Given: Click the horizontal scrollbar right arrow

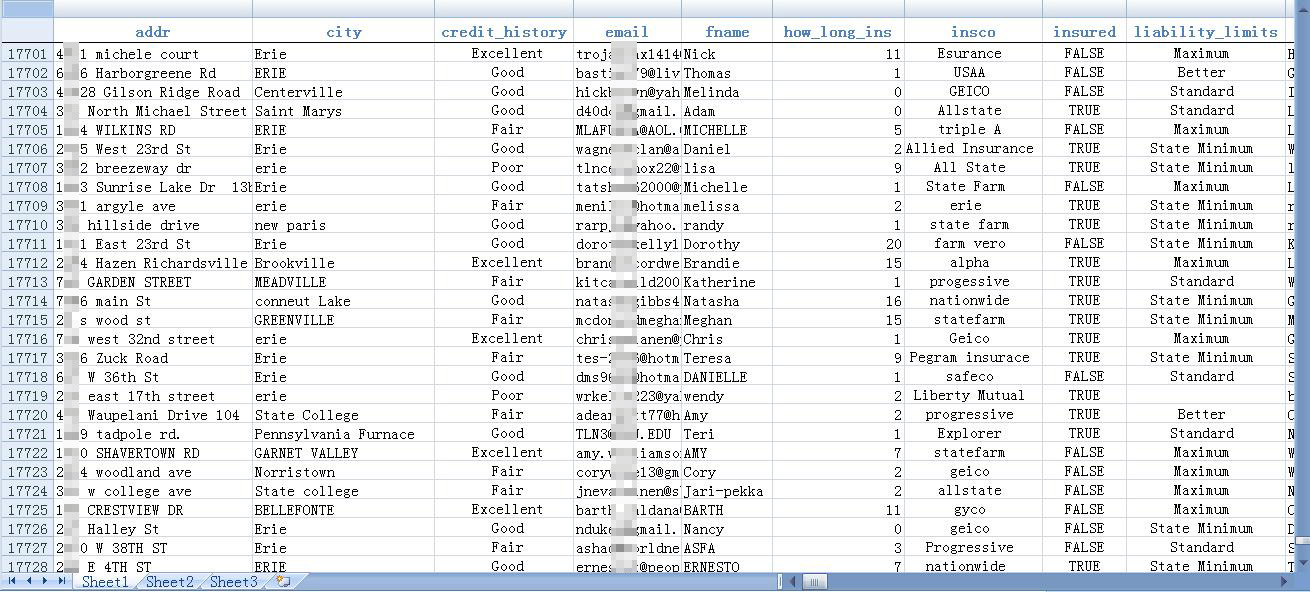Looking at the screenshot, I should (1286, 582).
